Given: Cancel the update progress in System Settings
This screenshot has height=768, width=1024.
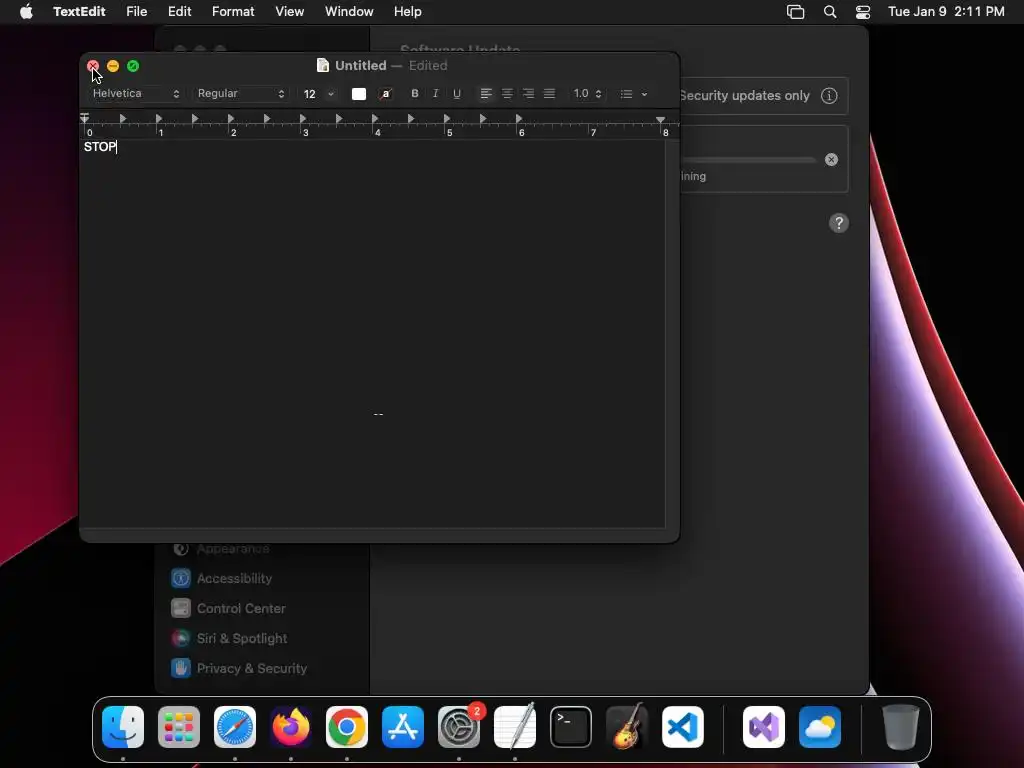Looking at the screenshot, I should pyautogui.click(x=831, y=159).
